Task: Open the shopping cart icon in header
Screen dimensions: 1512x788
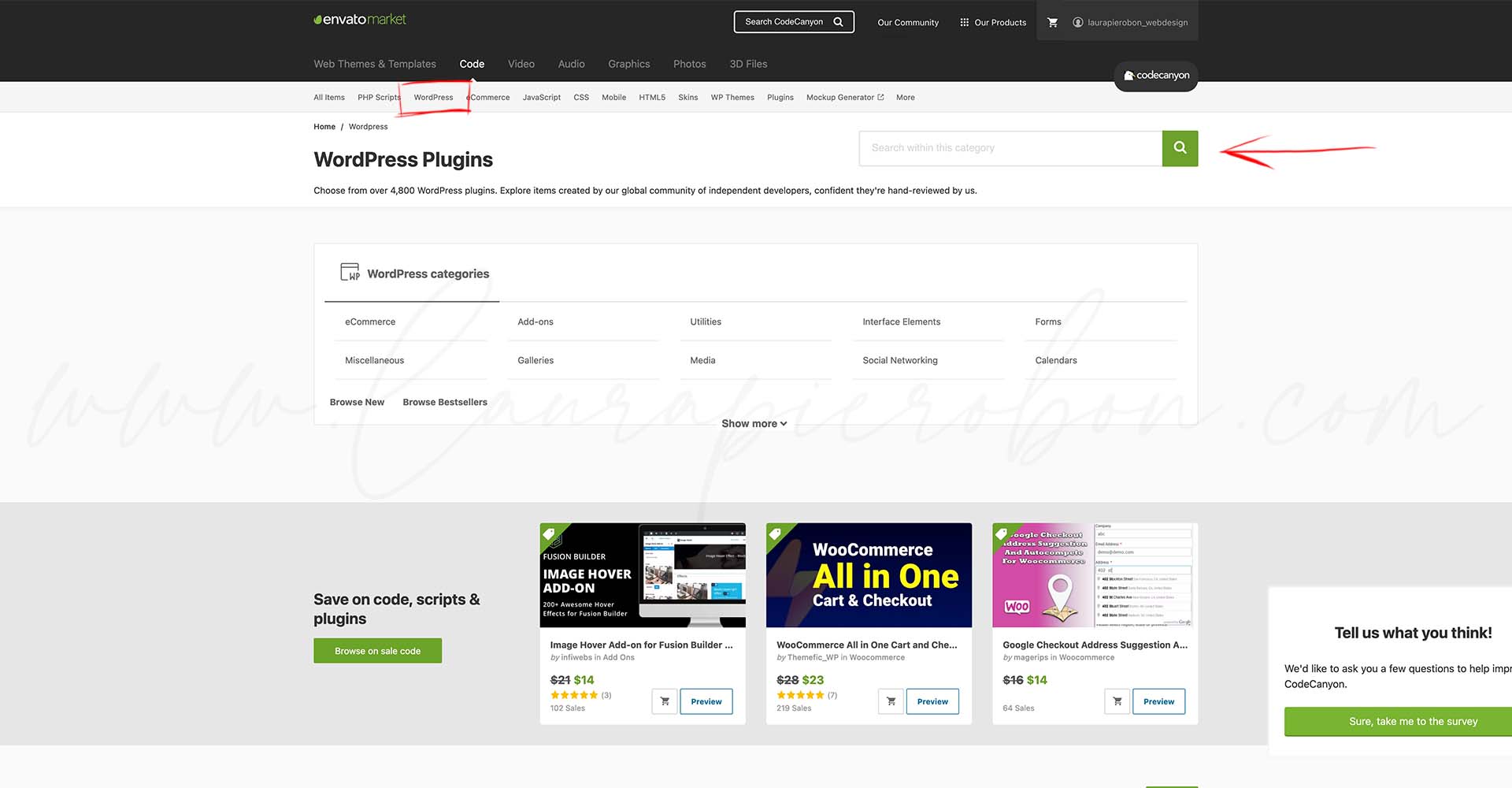Action: pyautogui.click(x=1053, y=22)
